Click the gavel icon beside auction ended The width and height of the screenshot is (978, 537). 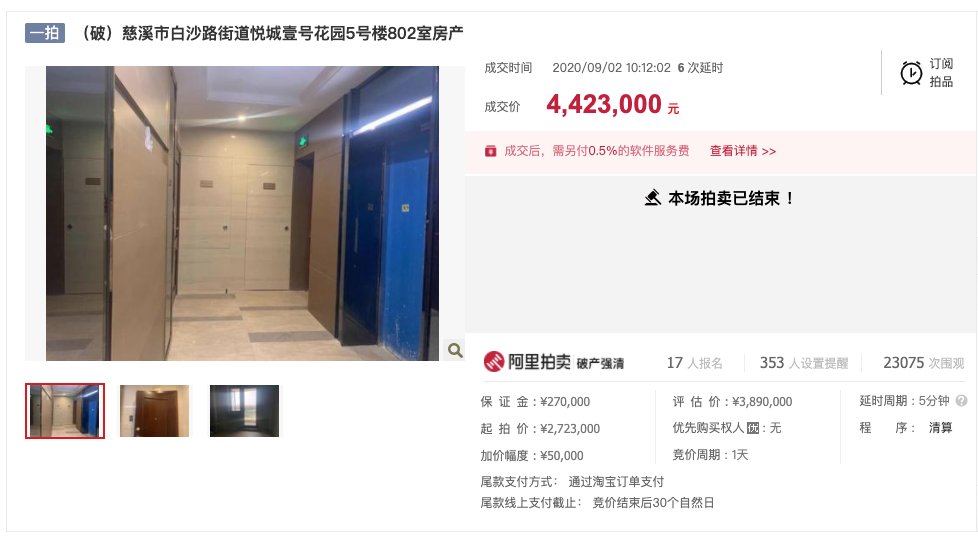[x=652, y=198]
